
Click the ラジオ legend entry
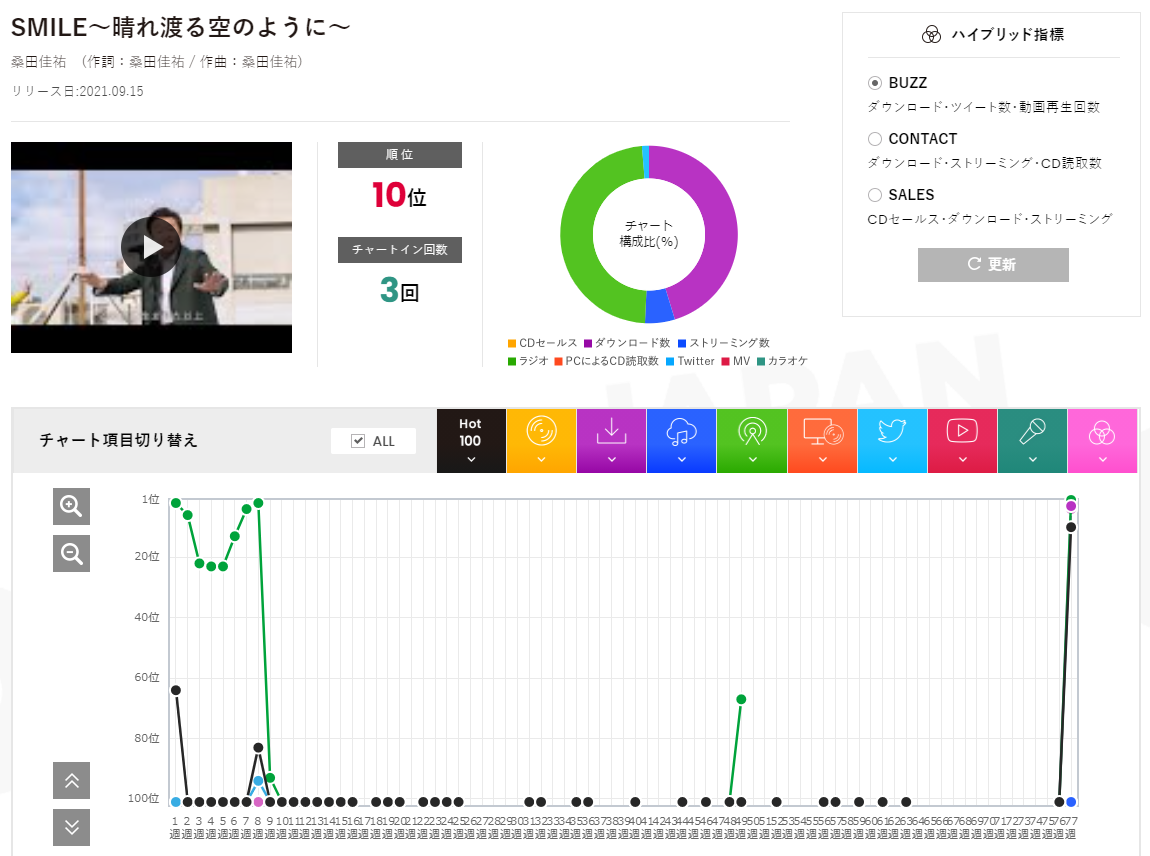pyautogui.click(x=528, y=362)
